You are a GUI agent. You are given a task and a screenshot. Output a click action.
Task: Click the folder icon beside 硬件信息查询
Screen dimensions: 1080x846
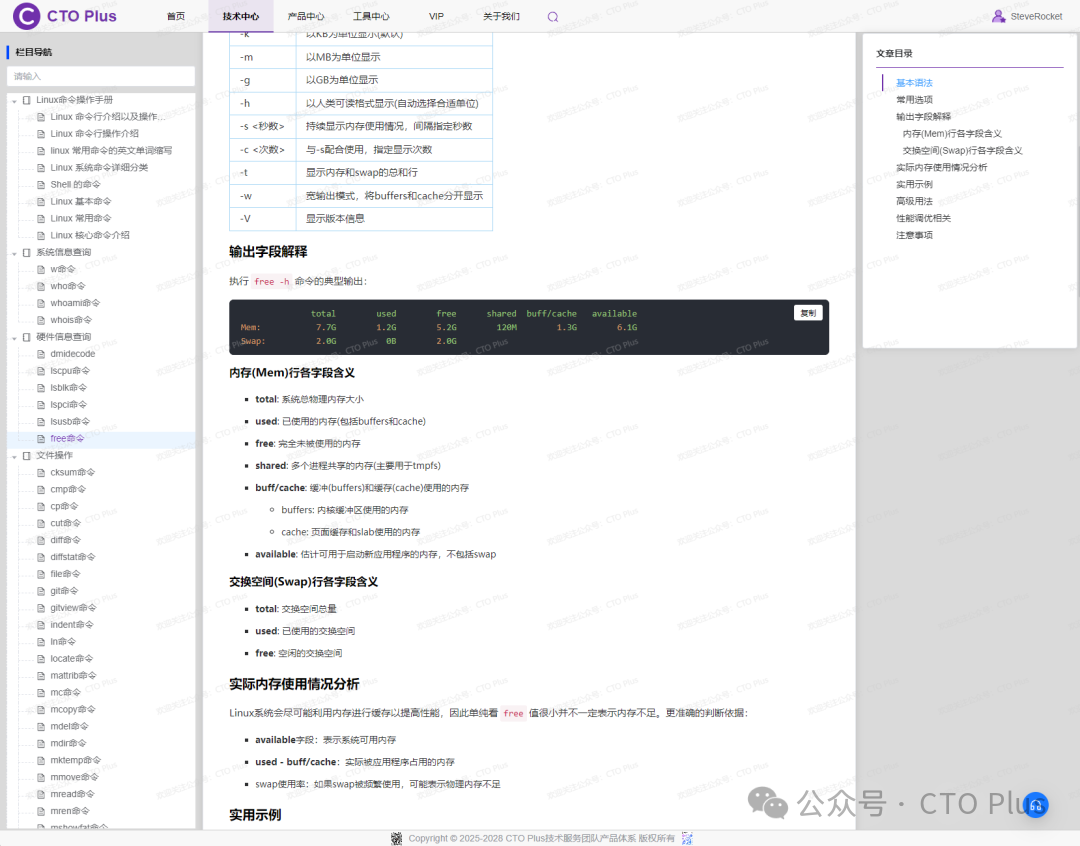[24, 336]
